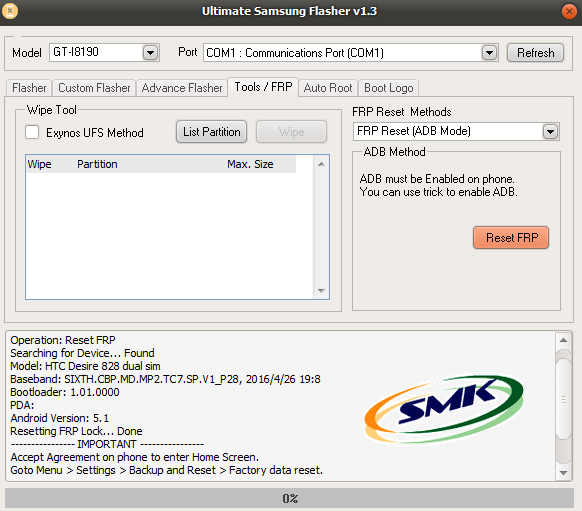Close the Ultimate Samsung Flasher window
Screen dimensions: 582x511
pyautogui.click(x=569, y=12)
